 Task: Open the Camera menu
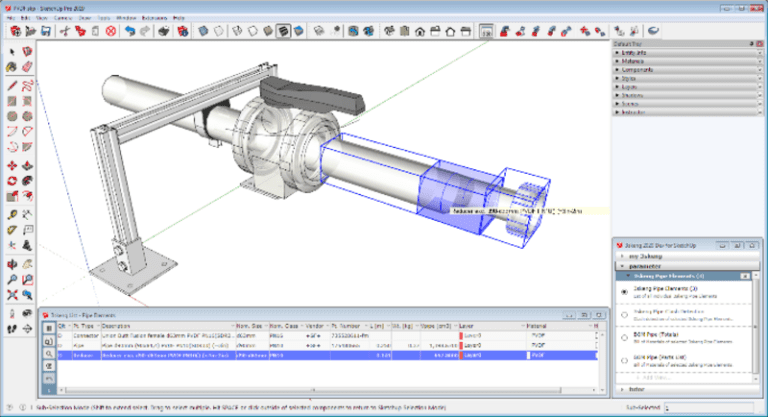(x=63, y=18)
